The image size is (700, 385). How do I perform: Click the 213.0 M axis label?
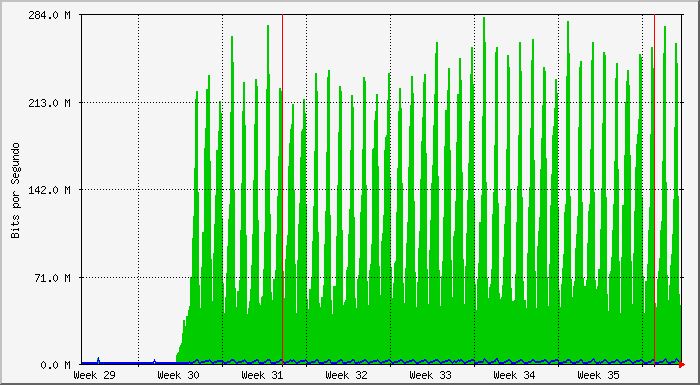[x=51, y=103]
